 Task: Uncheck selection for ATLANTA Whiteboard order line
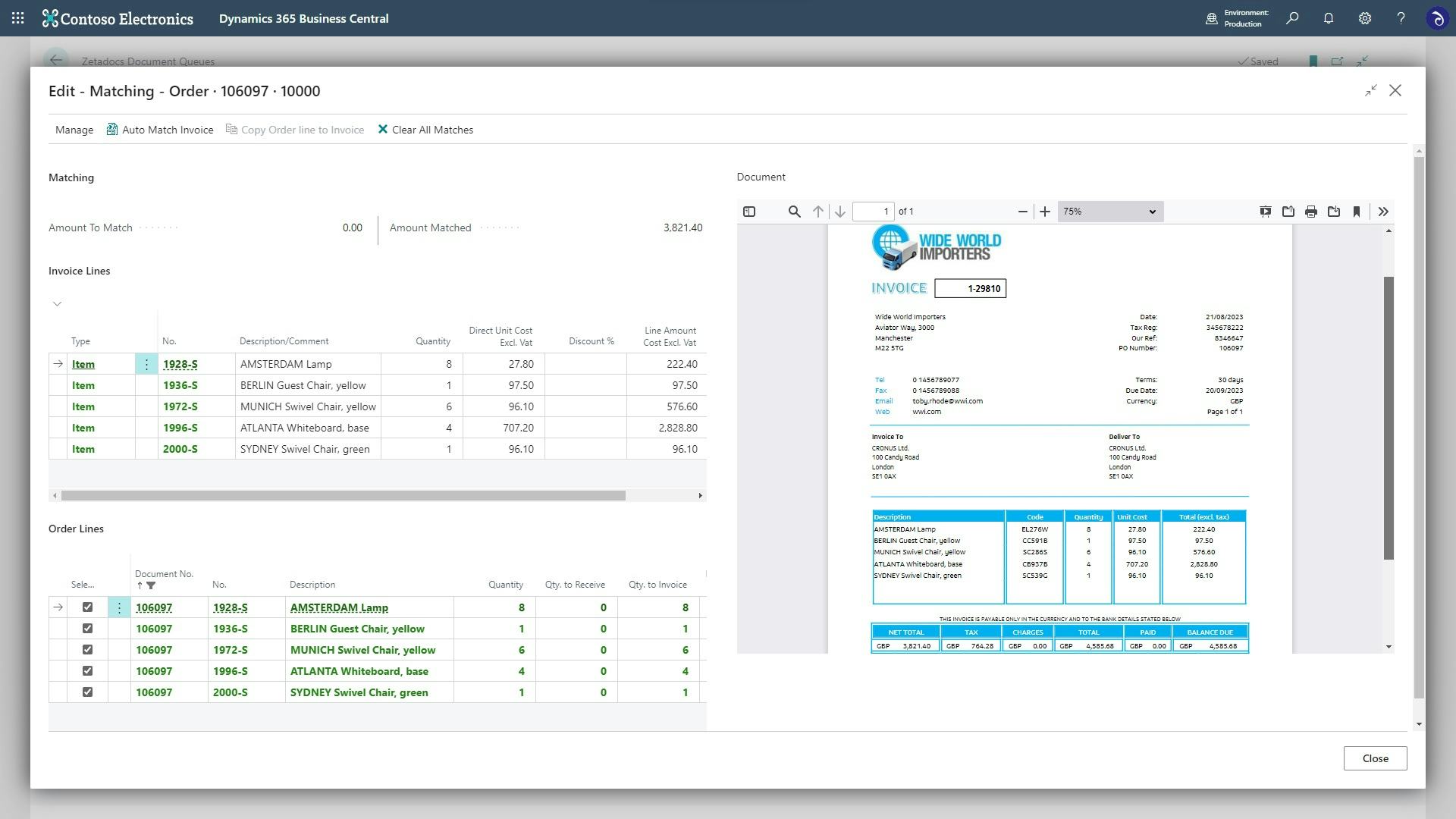(87, 670)
